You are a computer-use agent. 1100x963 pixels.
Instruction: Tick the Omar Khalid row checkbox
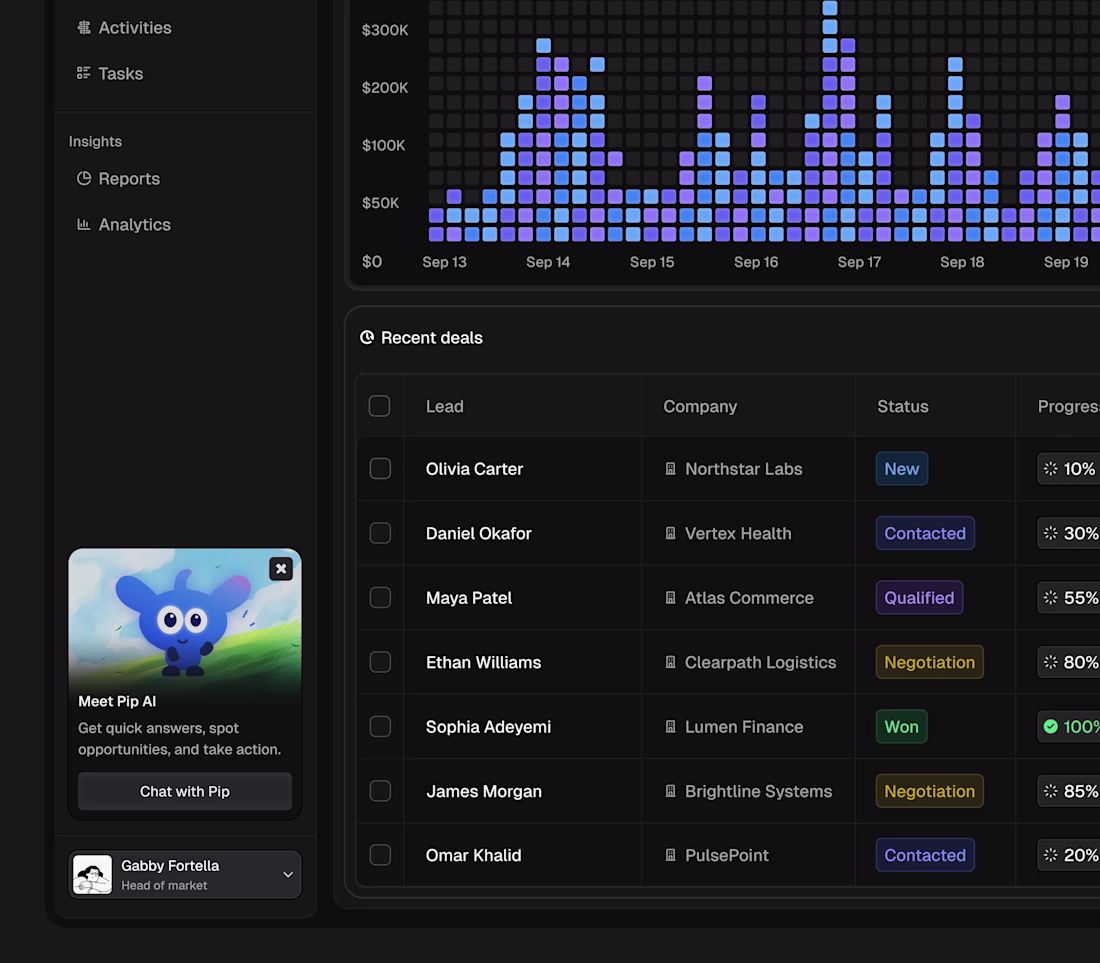380,855
